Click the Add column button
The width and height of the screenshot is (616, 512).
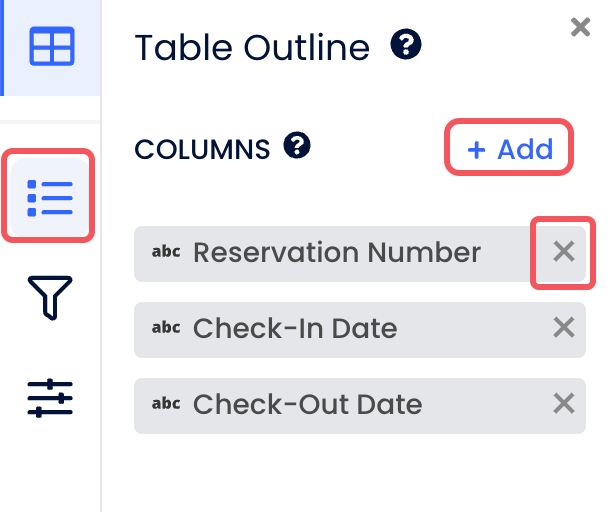(509, 149)
